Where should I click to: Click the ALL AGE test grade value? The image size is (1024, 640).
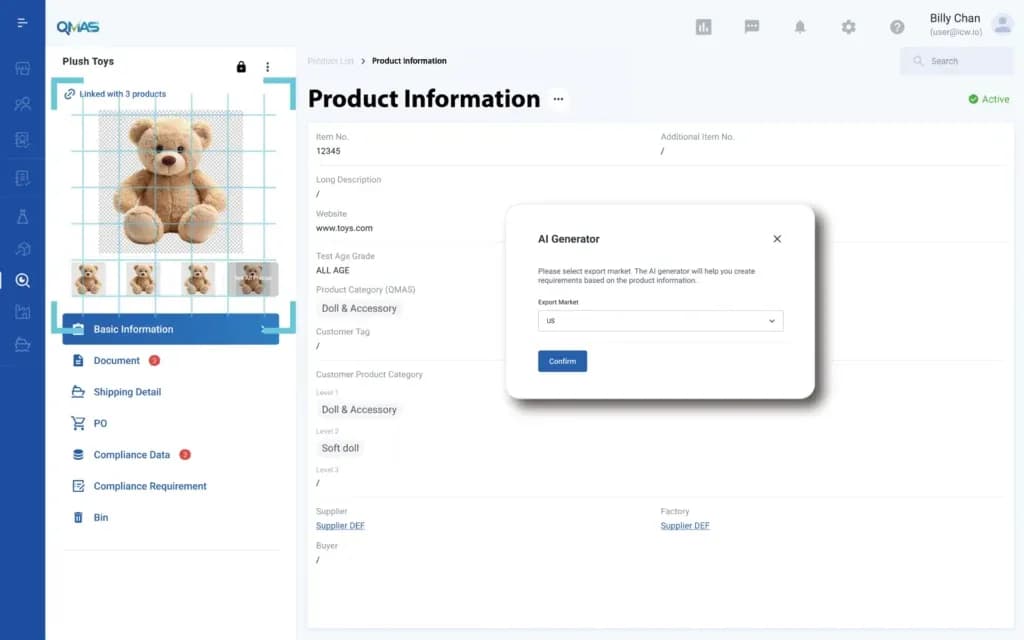333,270
